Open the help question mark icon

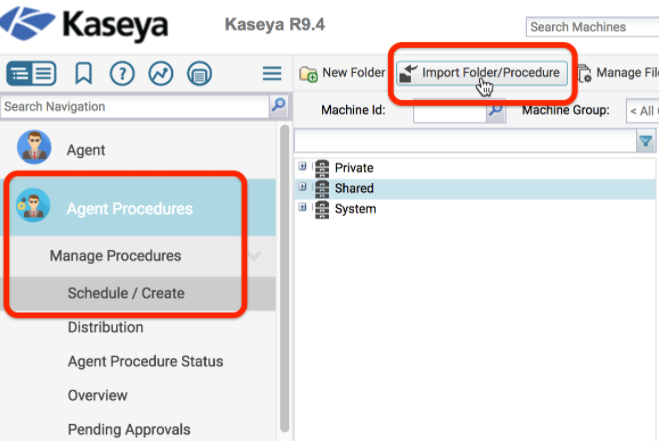tap(122, 74)
